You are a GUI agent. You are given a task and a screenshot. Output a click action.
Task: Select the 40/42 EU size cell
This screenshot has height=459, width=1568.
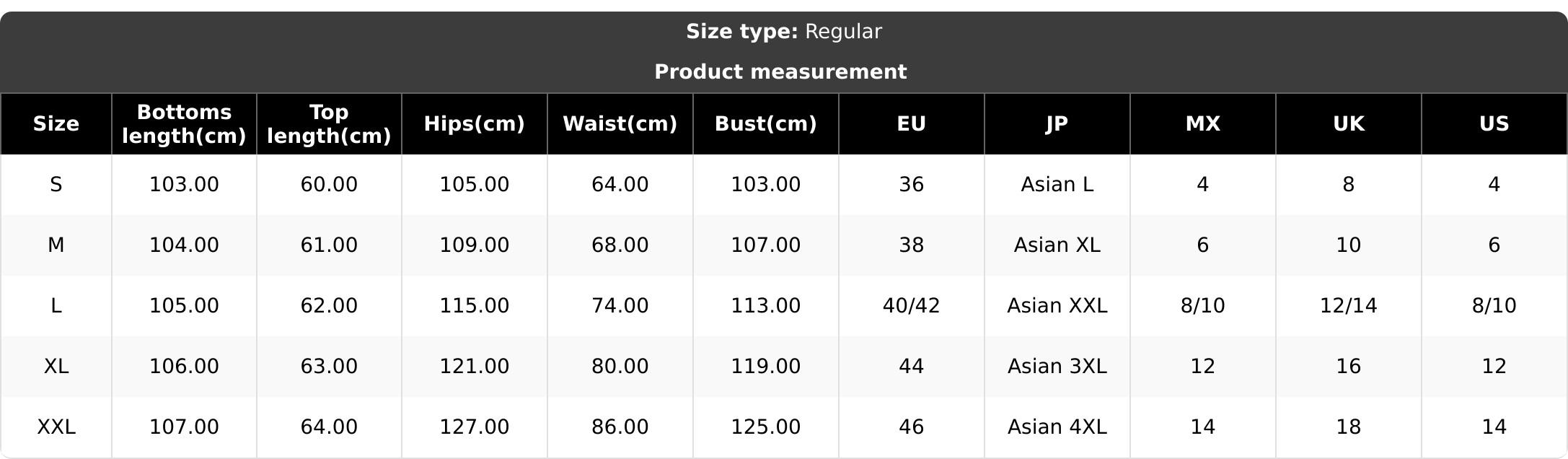pyautogui.click(x=912, y=306)
